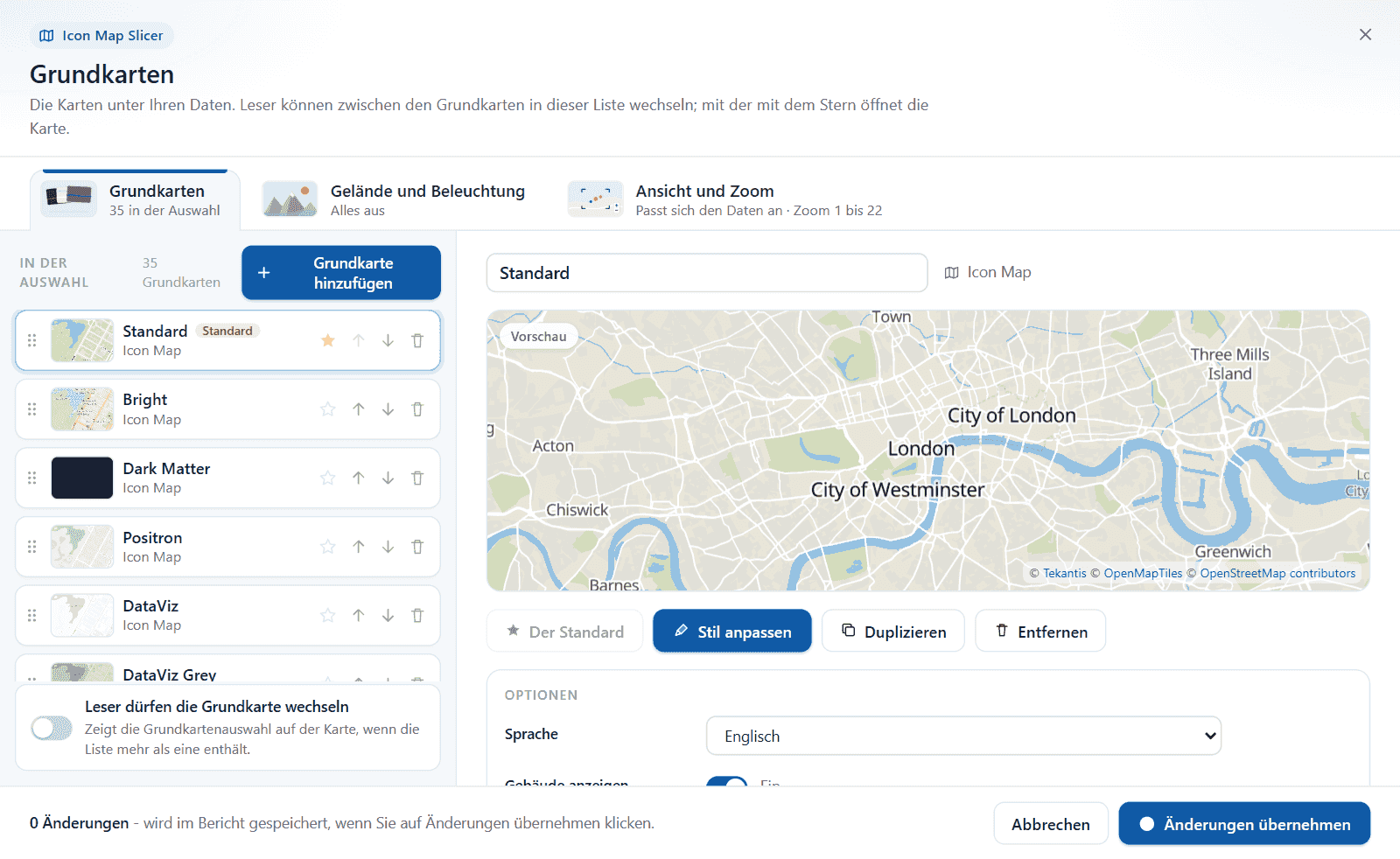
Task: Click the filled star on Standard row
Action: click(328, 340)
